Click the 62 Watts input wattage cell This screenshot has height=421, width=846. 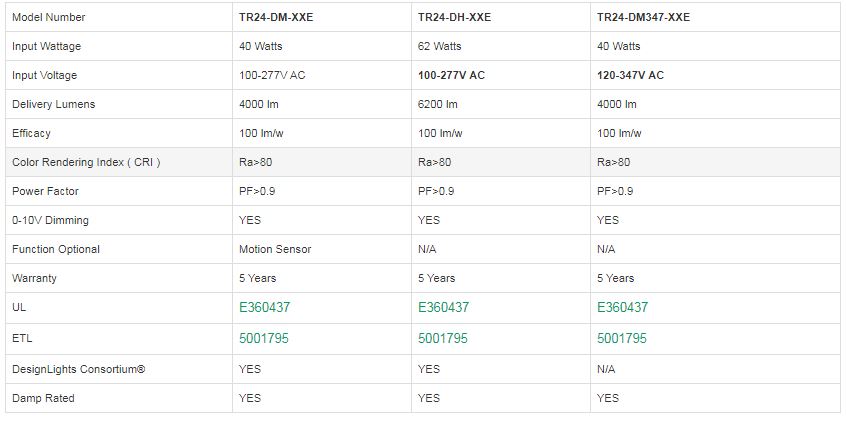[x=439, y=46]
